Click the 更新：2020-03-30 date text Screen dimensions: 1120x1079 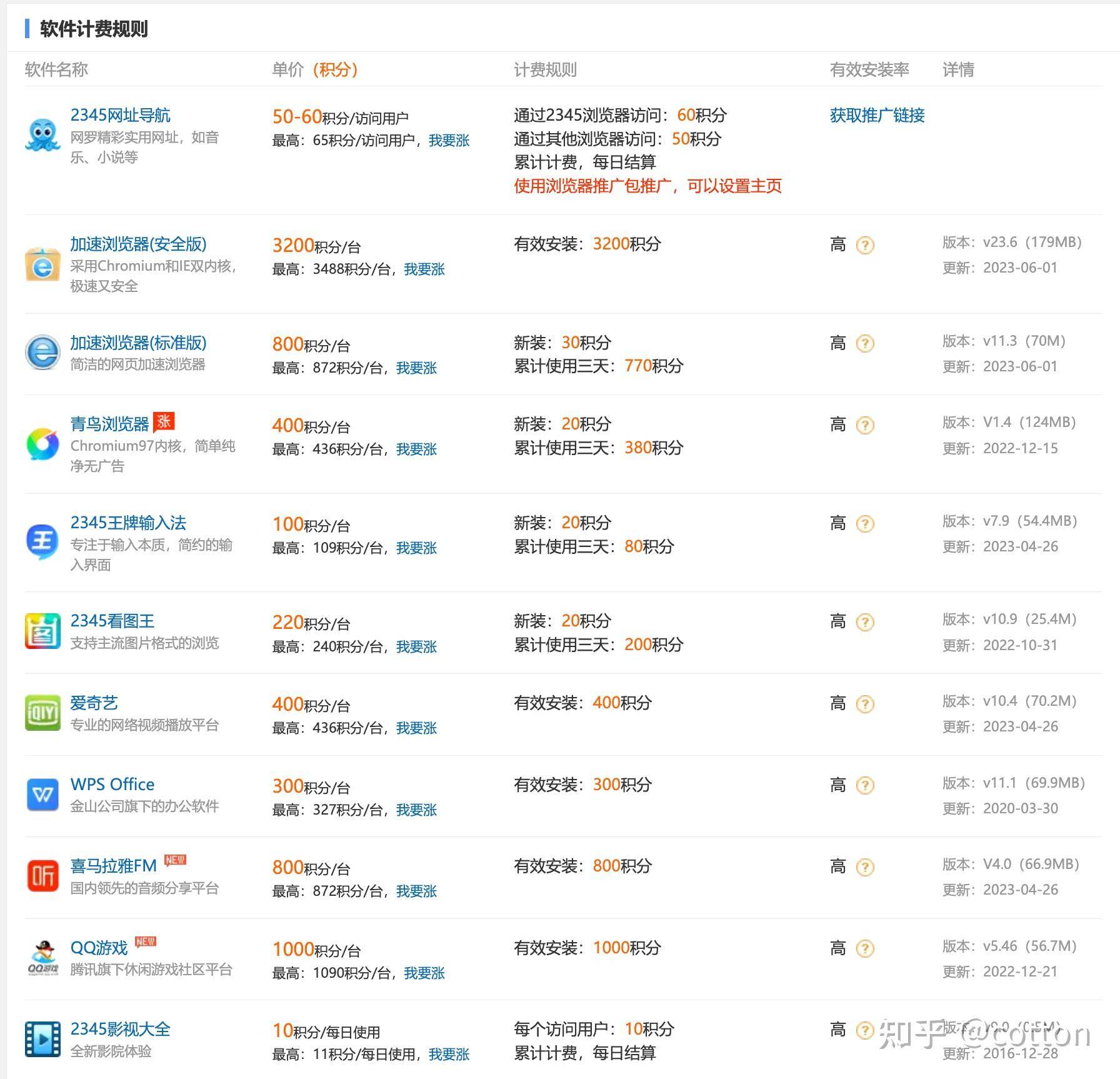(x=1000, y=809)
